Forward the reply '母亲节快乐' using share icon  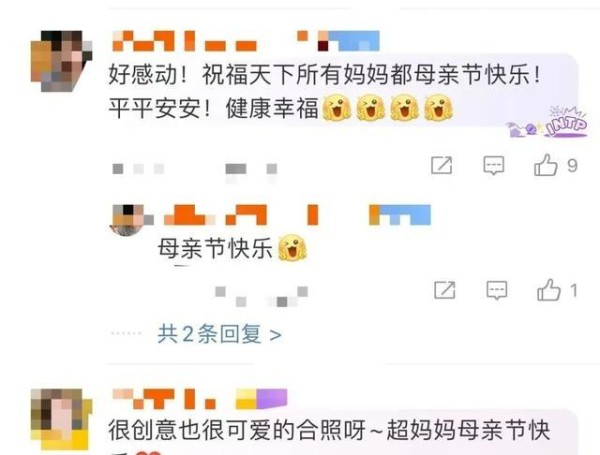tap(444, 290)
